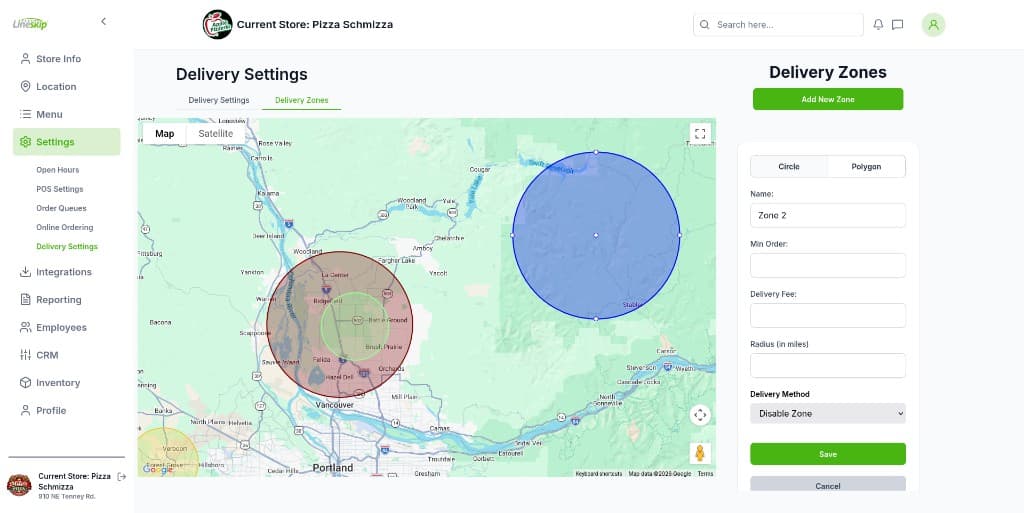Save the delivery zone
Viewport: 1024px width, 513px height.
(x=828, y=454)
